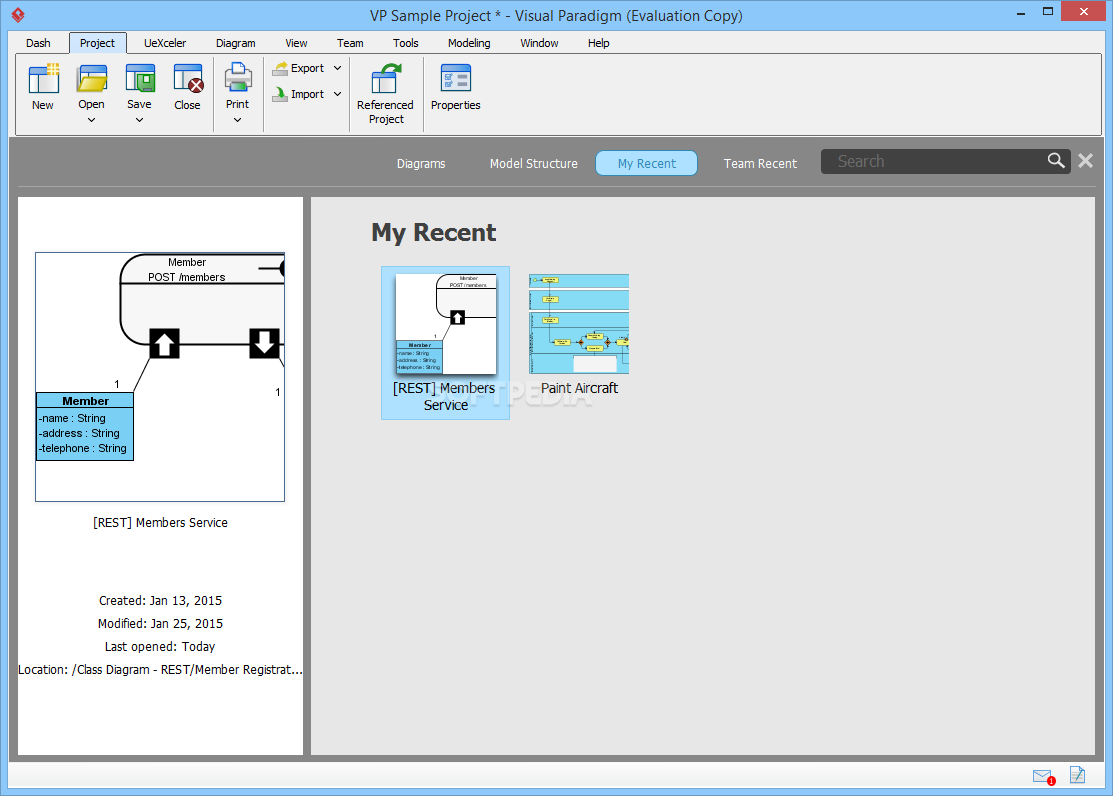This screenshot has height=796, width=1113.
Task: Open the Tools tab
Action: [406, 43]
